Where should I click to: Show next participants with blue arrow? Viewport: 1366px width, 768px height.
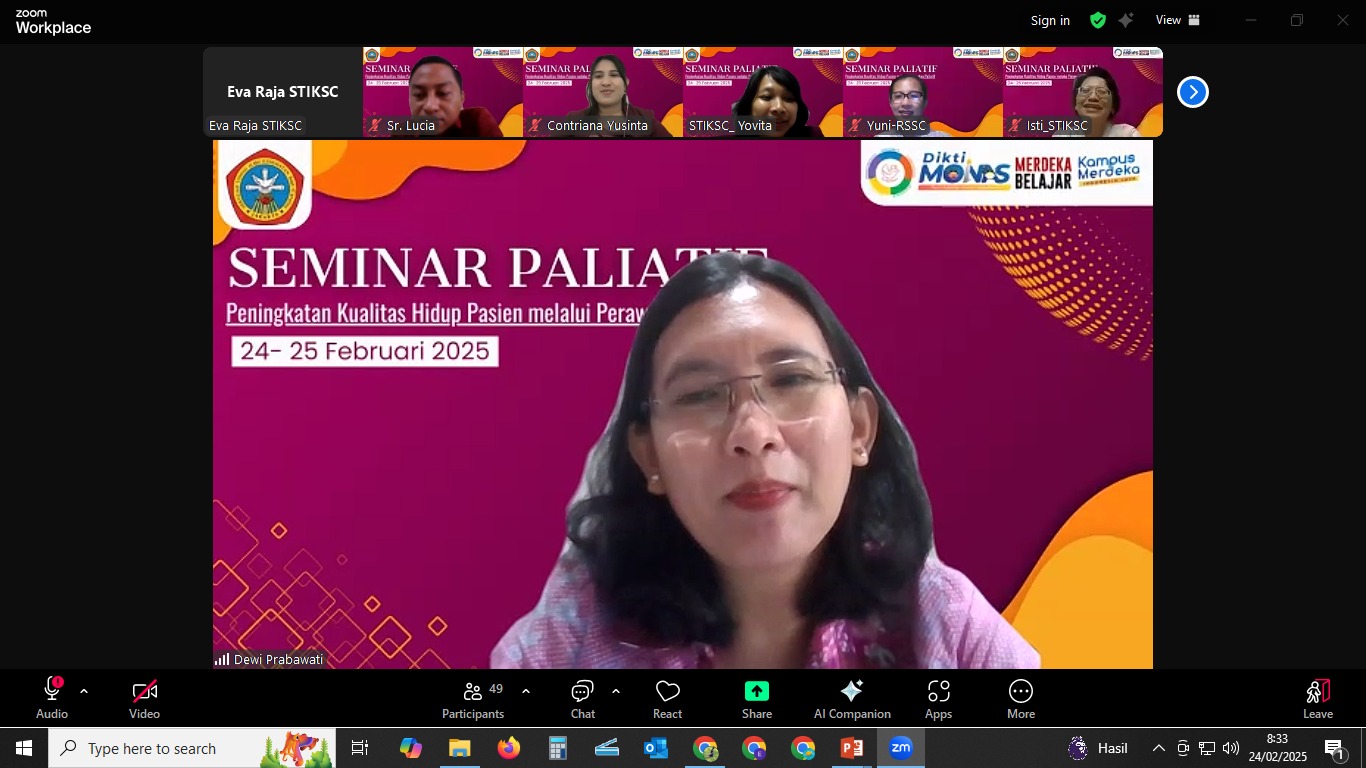pyautogui.click(x=1192, y=92)
